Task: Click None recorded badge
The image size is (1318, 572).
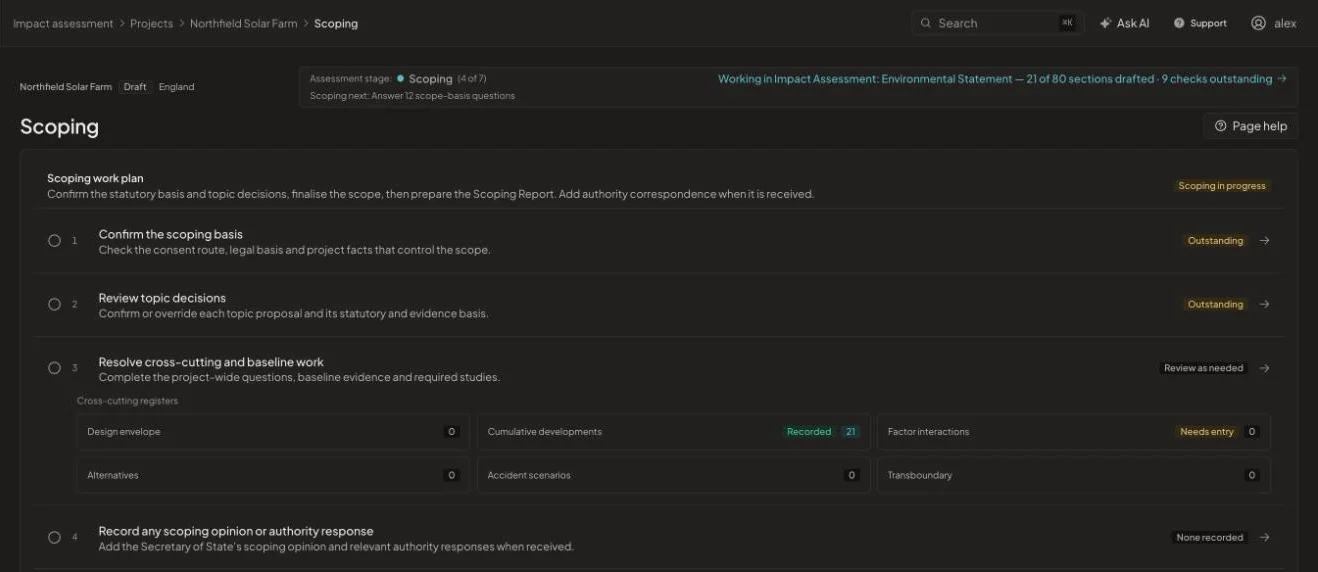Action: point(1210,538)
